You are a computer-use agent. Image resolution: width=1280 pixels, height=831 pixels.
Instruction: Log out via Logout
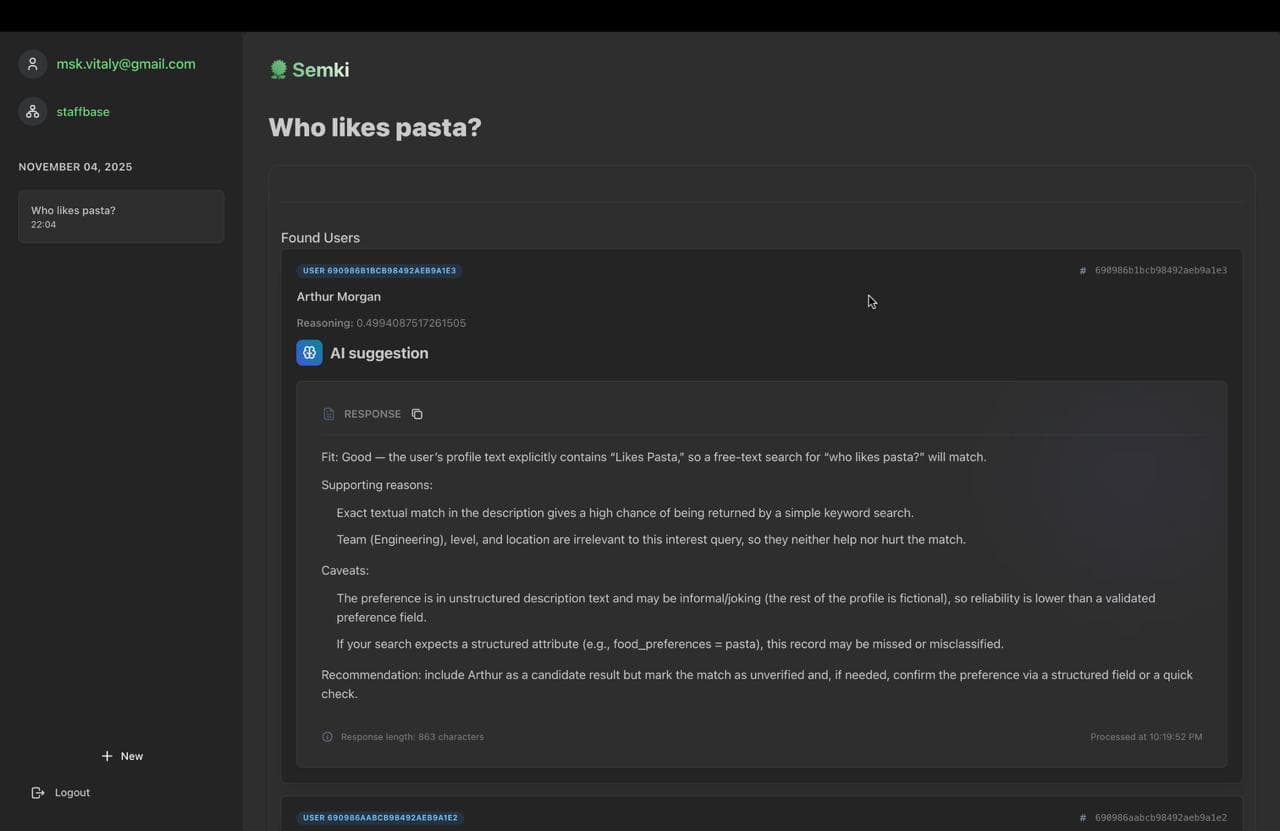(x=61, y=792)
